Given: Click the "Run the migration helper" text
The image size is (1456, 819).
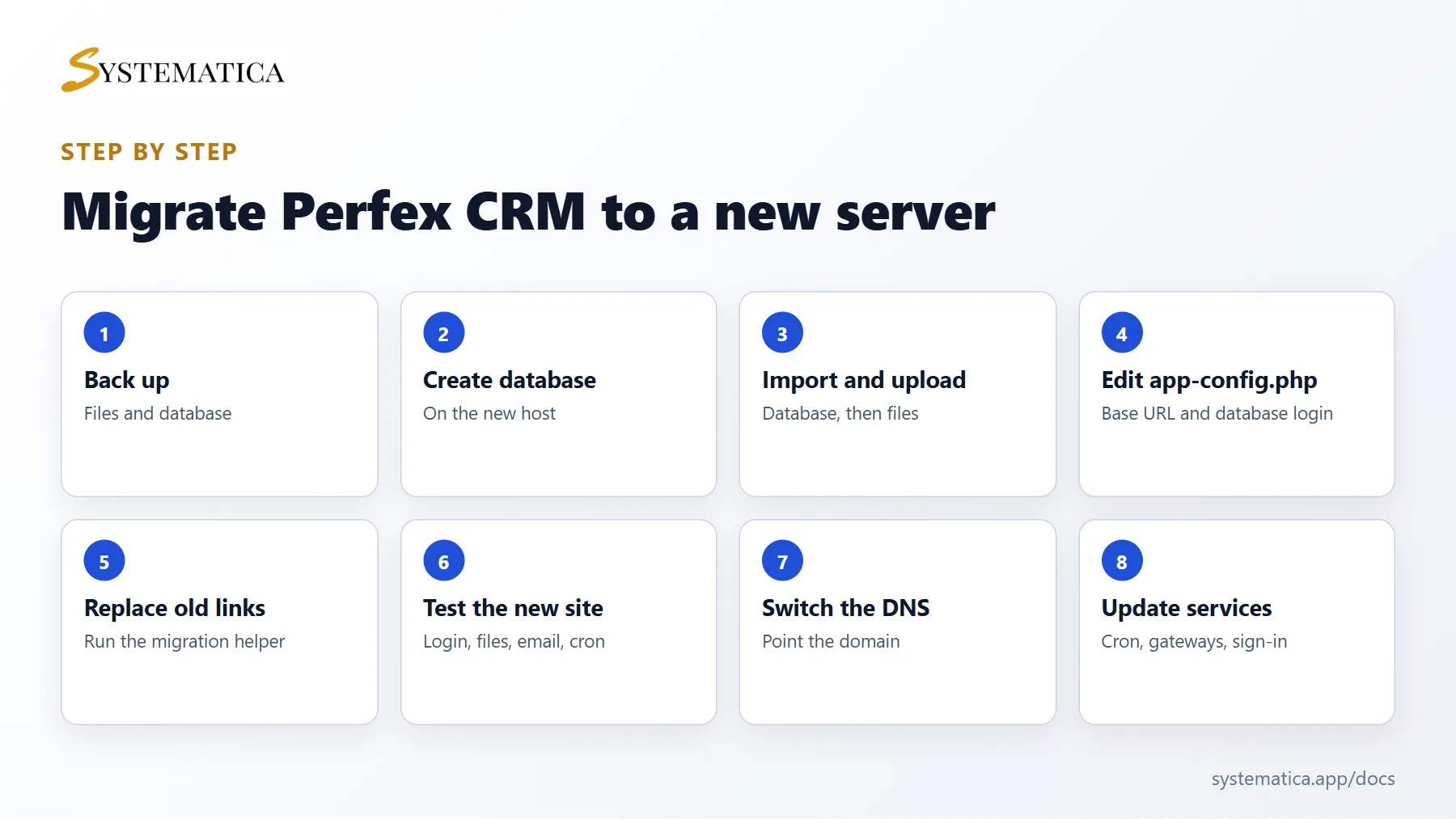Looking at the screenshot, I should pos(184,641).
